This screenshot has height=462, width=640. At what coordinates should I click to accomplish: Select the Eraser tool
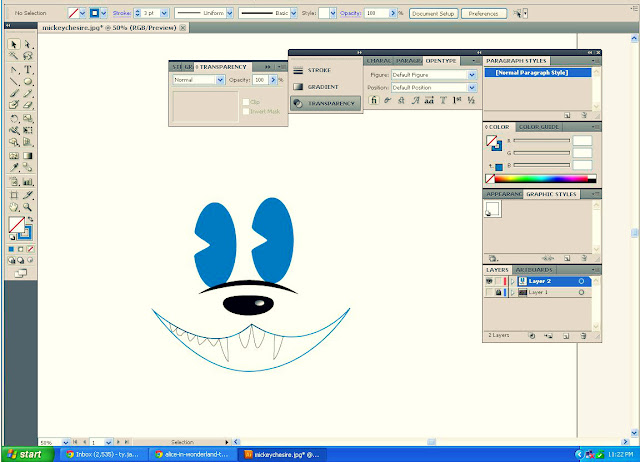tap(27, 105)
